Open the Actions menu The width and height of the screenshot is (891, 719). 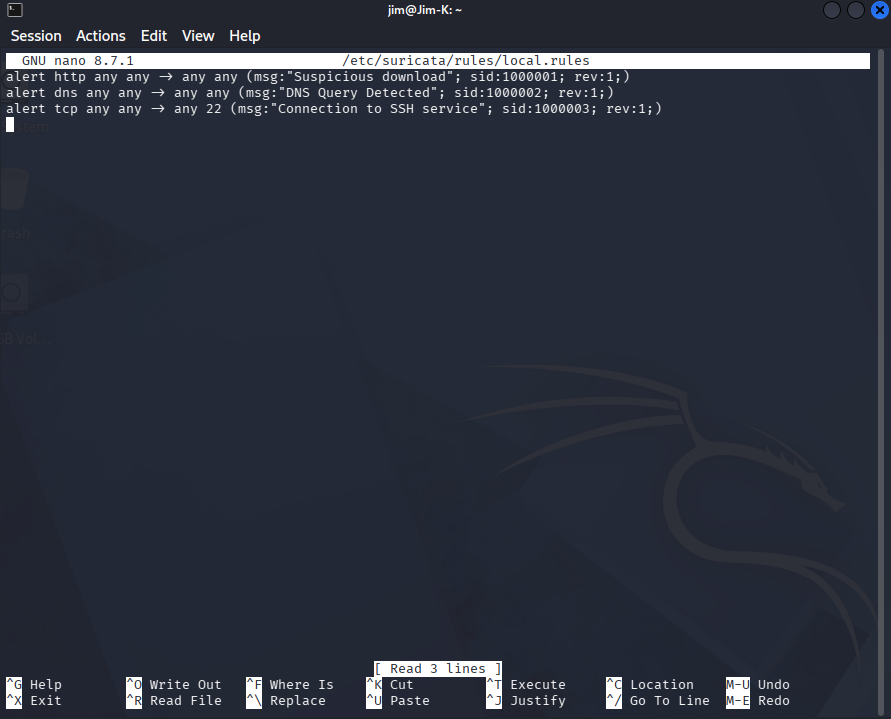coord(101,36)
